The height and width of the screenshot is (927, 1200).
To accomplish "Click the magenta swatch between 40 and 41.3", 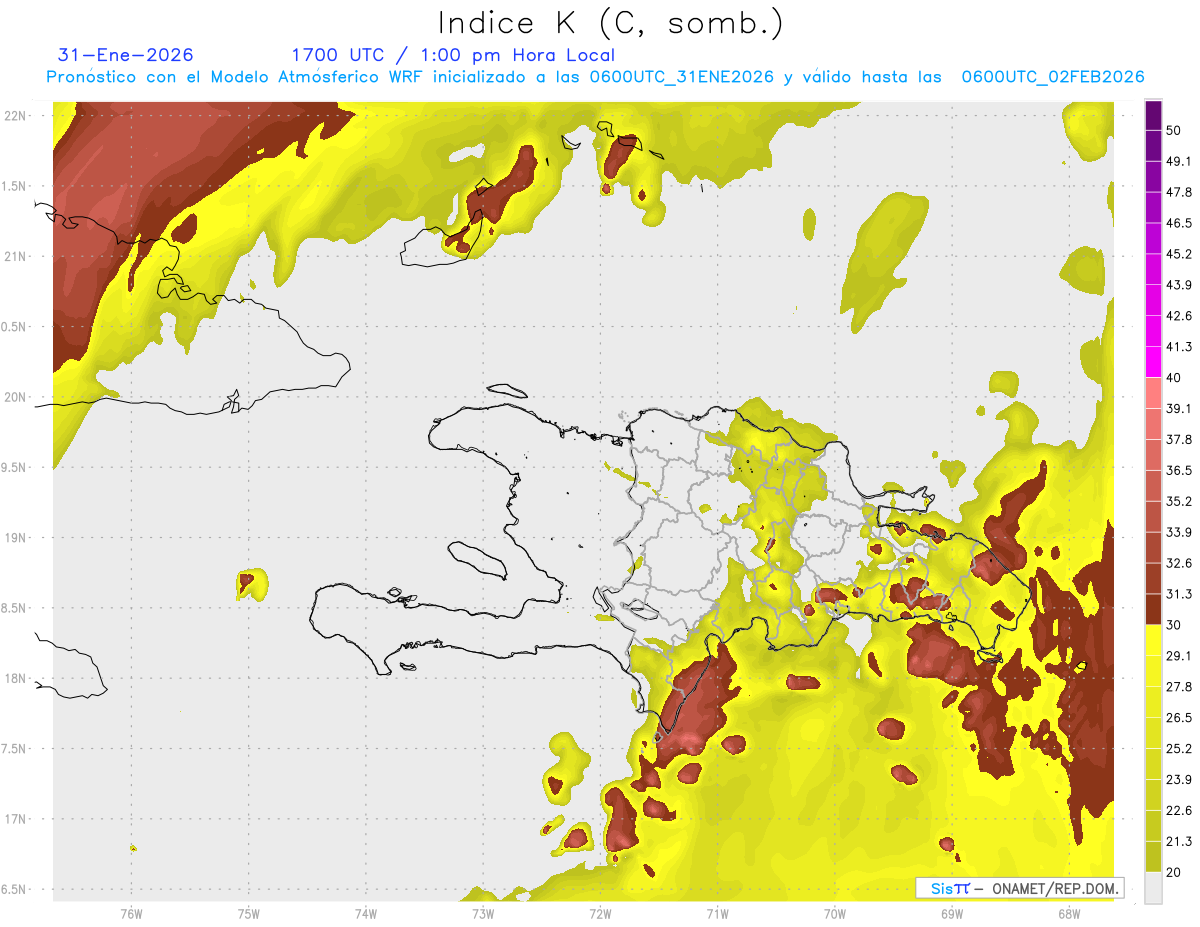I will pyautogui.click(x=1154, y=362).
